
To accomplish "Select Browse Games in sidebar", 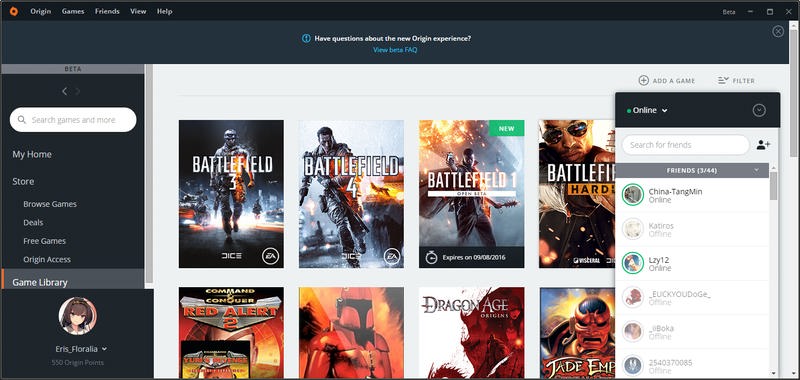I will tap(50, 204).
